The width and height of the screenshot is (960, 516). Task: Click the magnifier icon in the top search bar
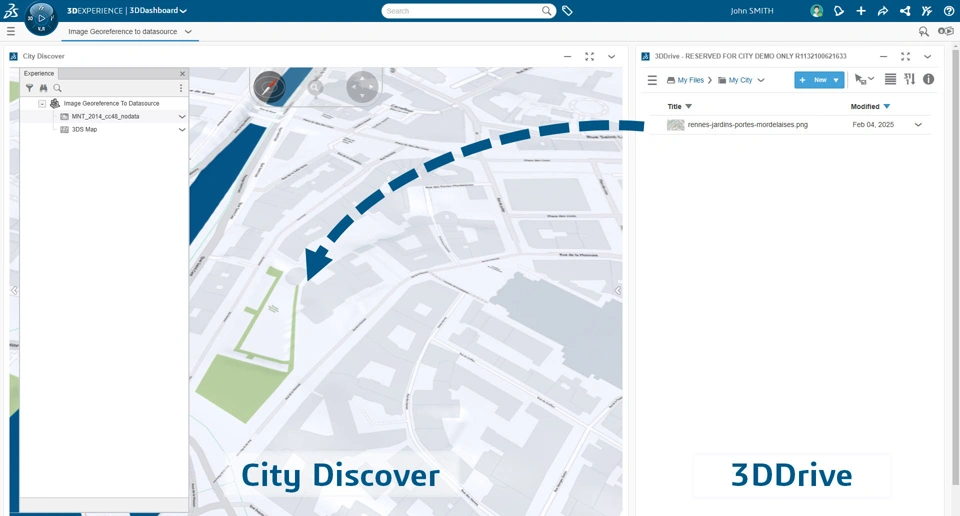546,11
